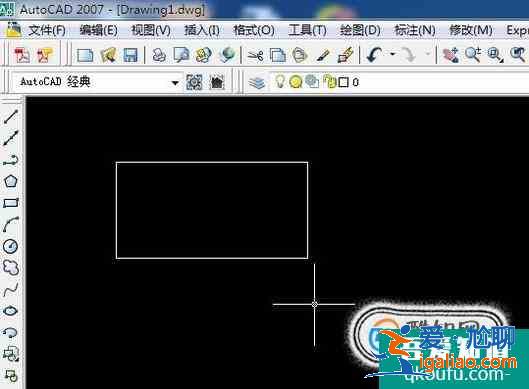Open the 格式(O) menu

(x=254, y=31)
